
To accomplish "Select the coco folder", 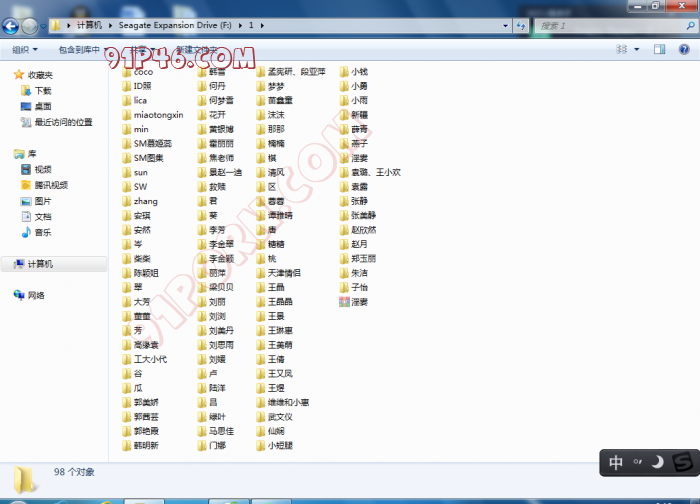I will (x=142, y=72).
